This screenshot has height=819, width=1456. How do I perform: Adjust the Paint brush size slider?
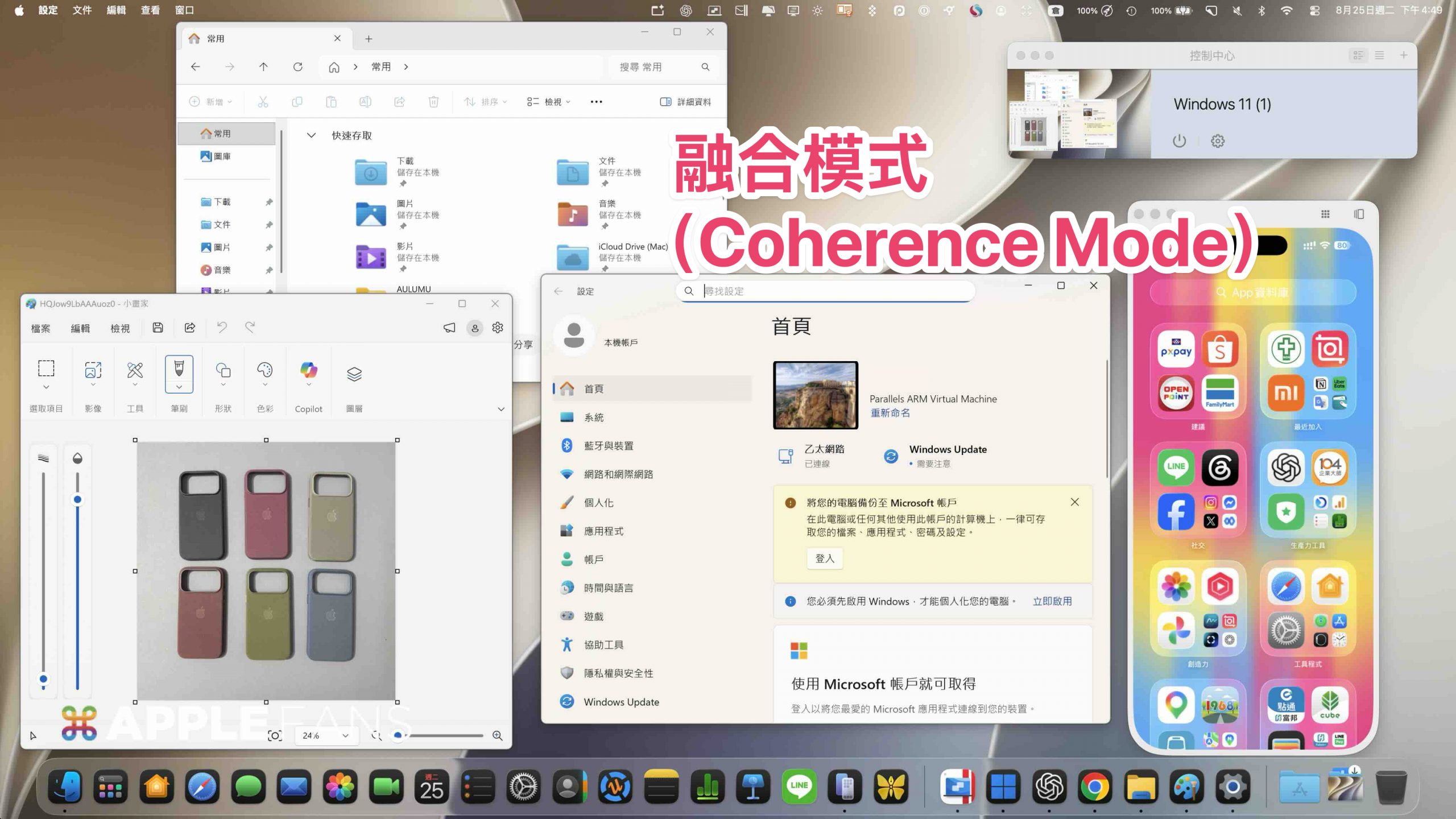(43, 679)
